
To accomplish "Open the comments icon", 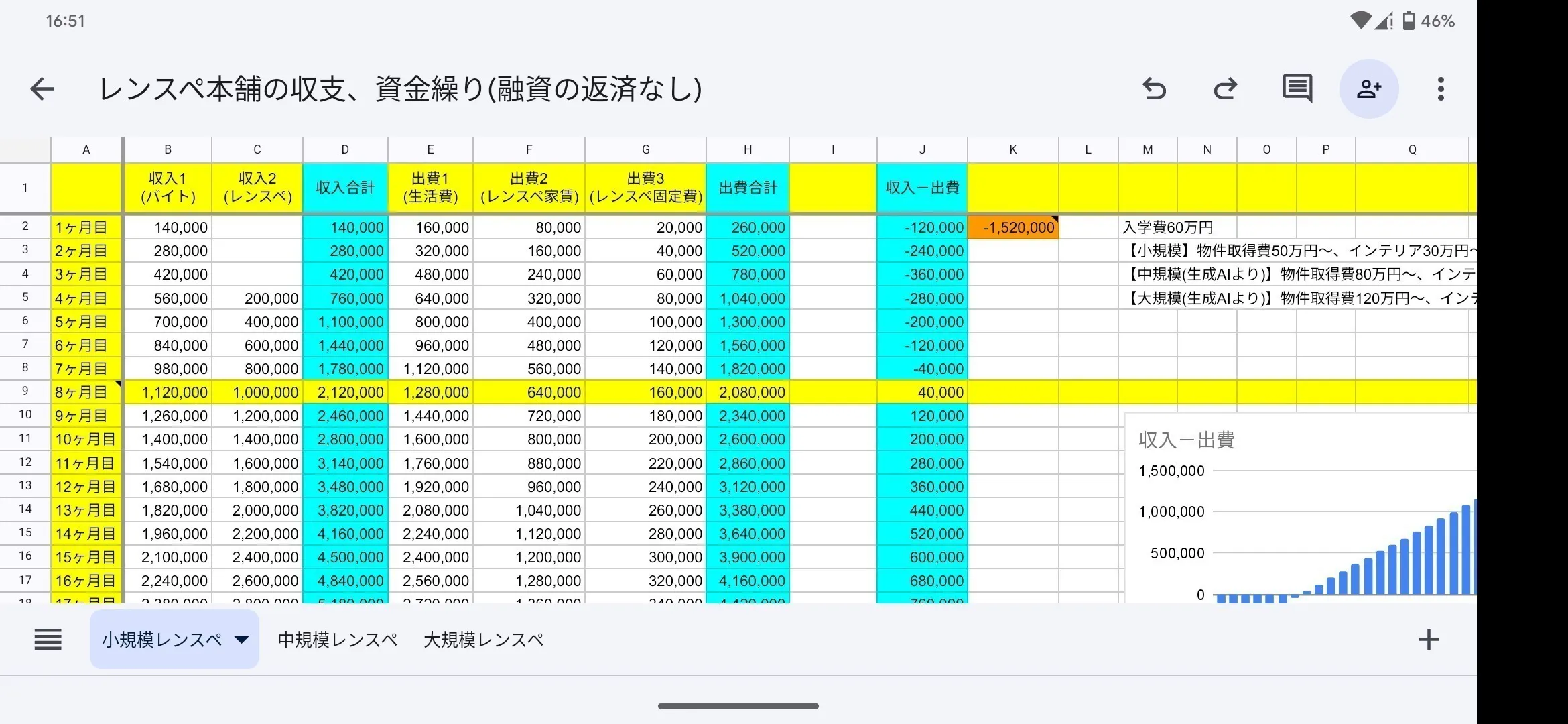I will click(x=1295, y=88).
